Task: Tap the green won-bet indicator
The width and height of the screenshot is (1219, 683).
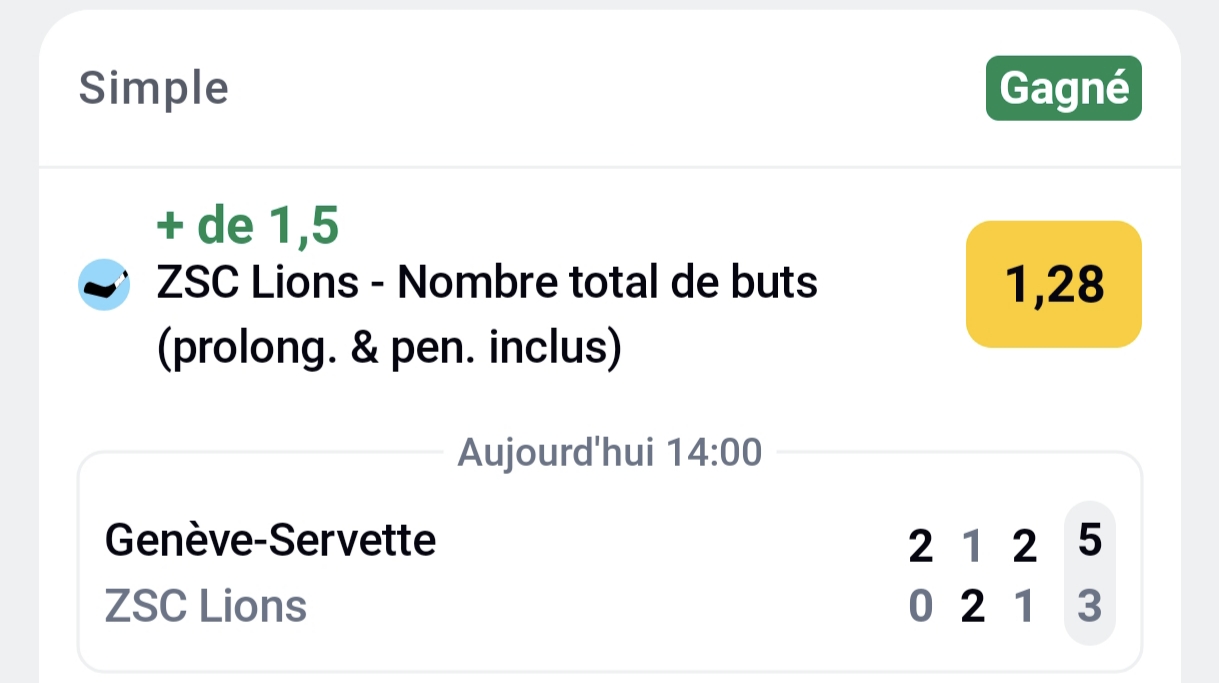Action: pyautogui.click(x=1063, y=87)
